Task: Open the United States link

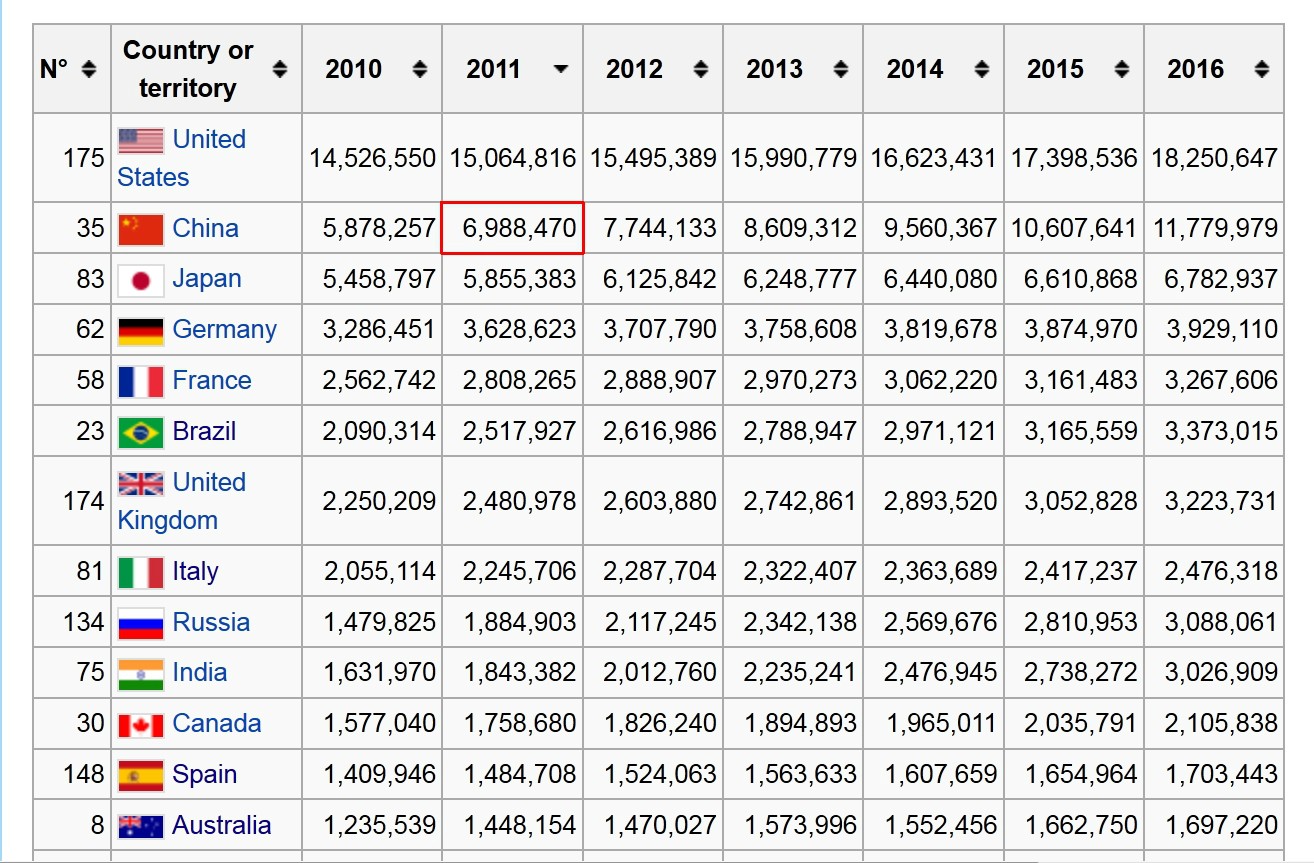Action: click(181, 158)
